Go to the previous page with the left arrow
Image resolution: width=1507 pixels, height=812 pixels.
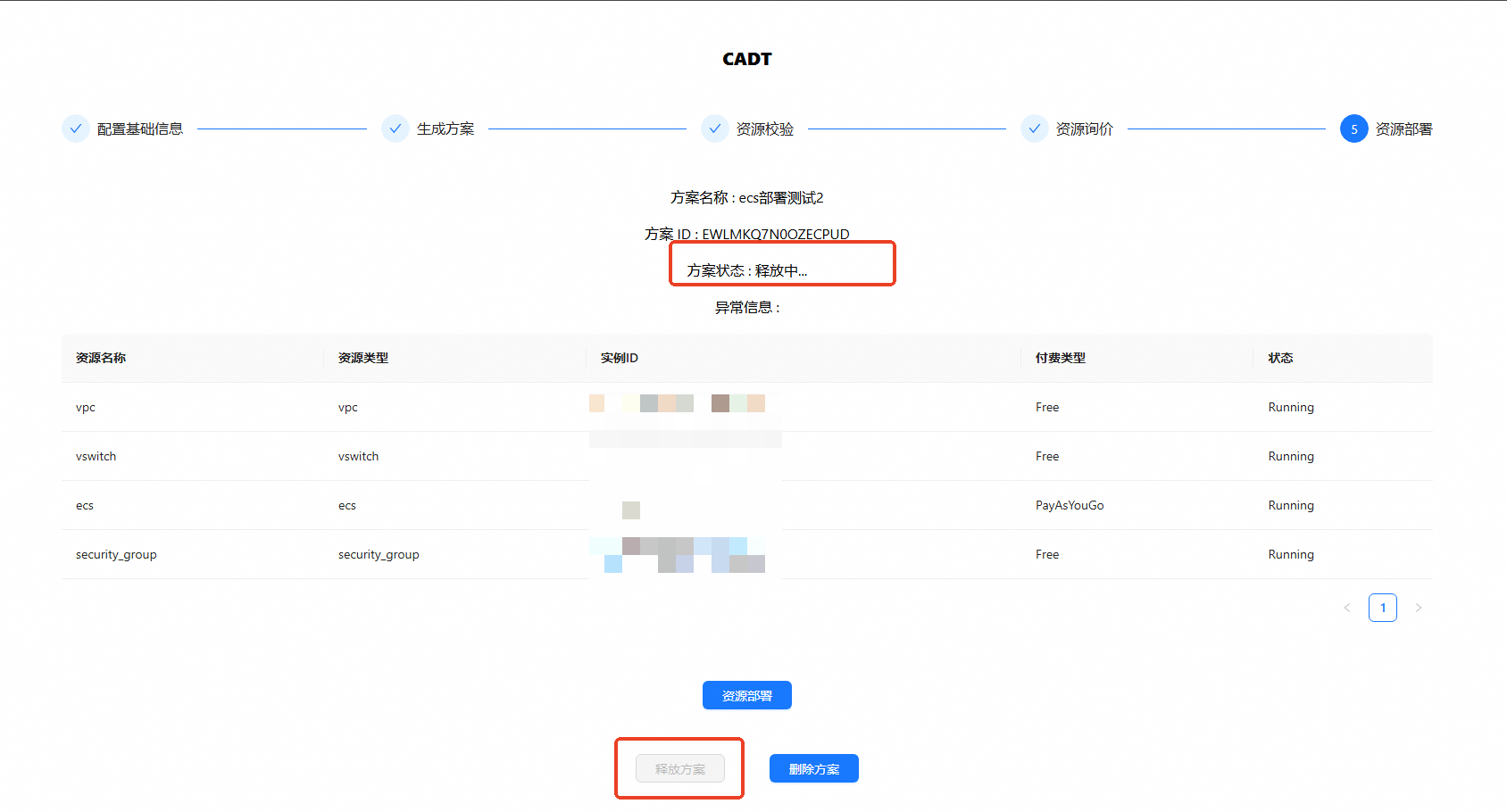1347,608
